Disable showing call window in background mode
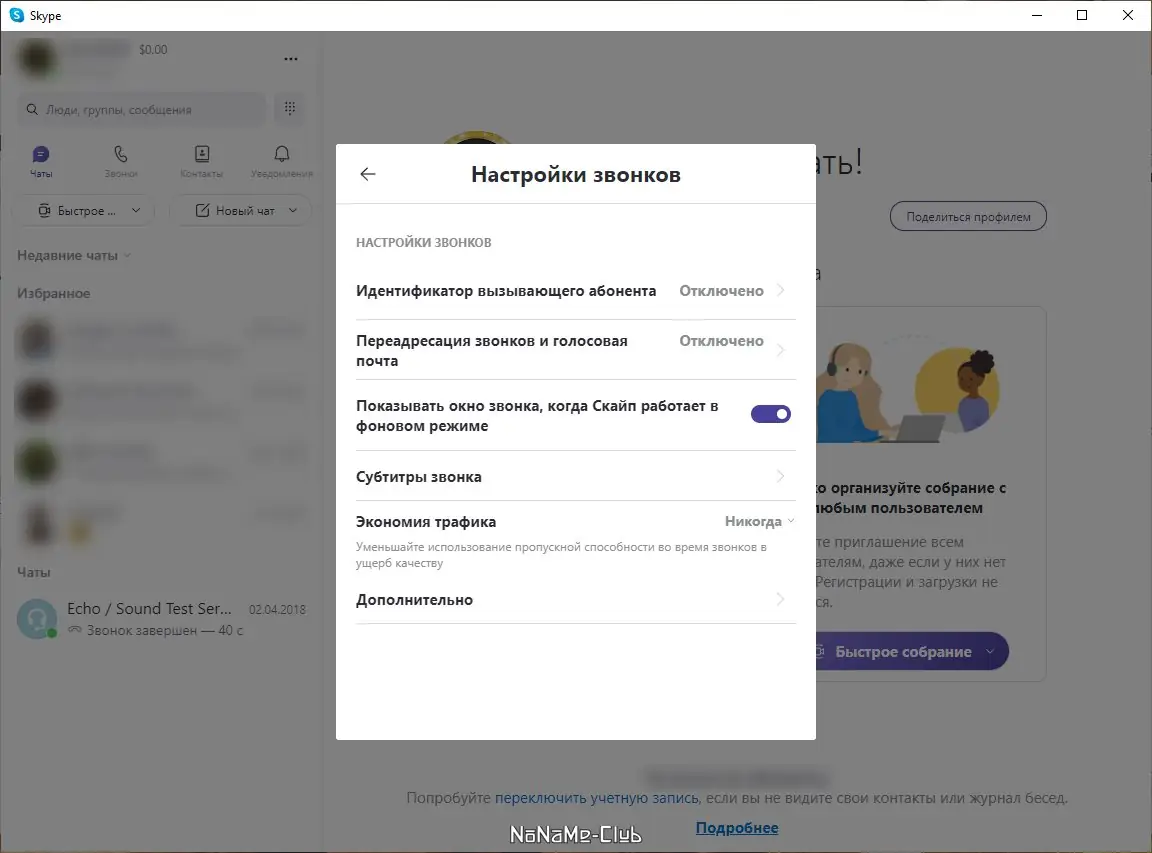The height and width of the screenshot is (853, 1152). tap(770, 413)
